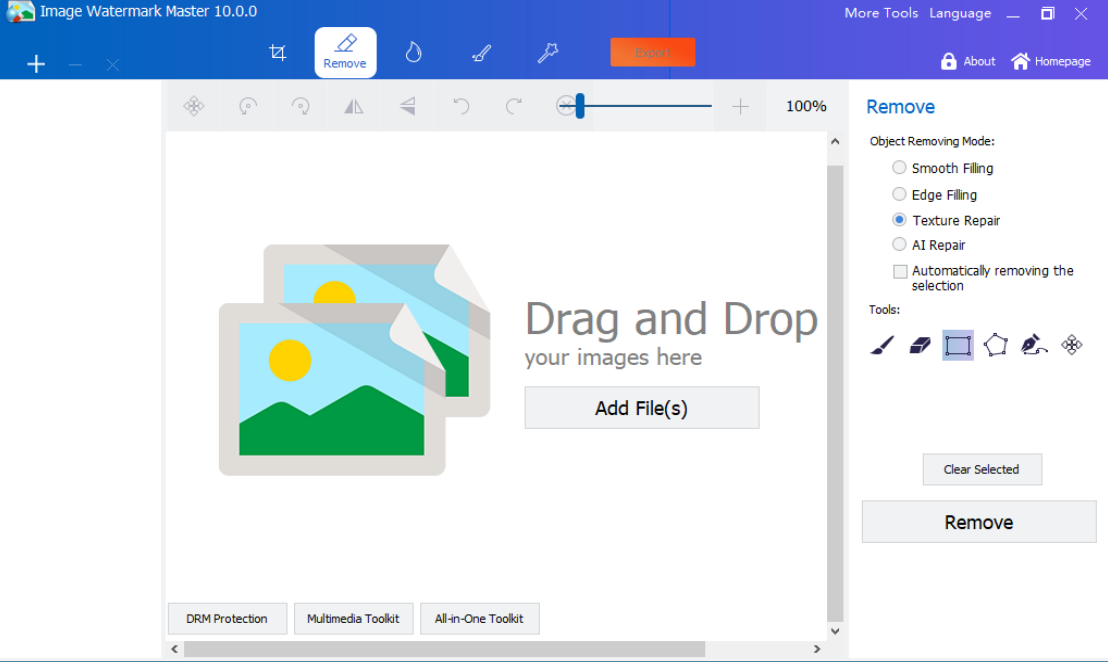This screenshot has width=1108, height=662.
Task: Click the About lock icon
Action: [948, 61]
